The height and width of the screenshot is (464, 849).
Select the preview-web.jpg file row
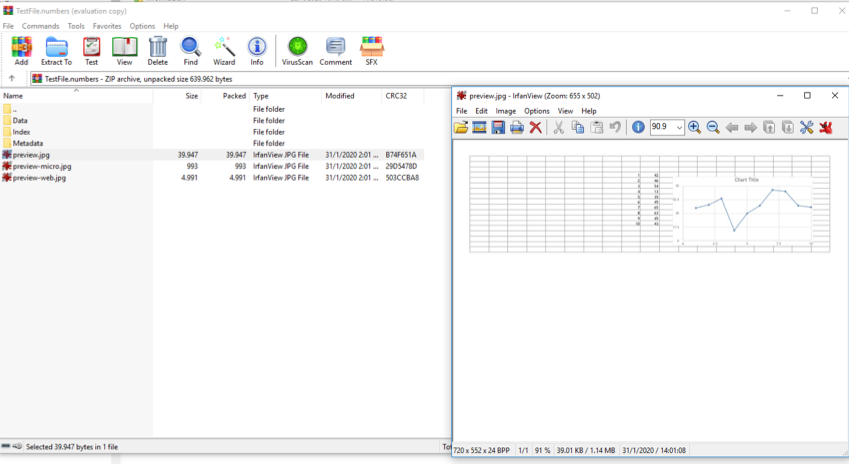[212, 178]
